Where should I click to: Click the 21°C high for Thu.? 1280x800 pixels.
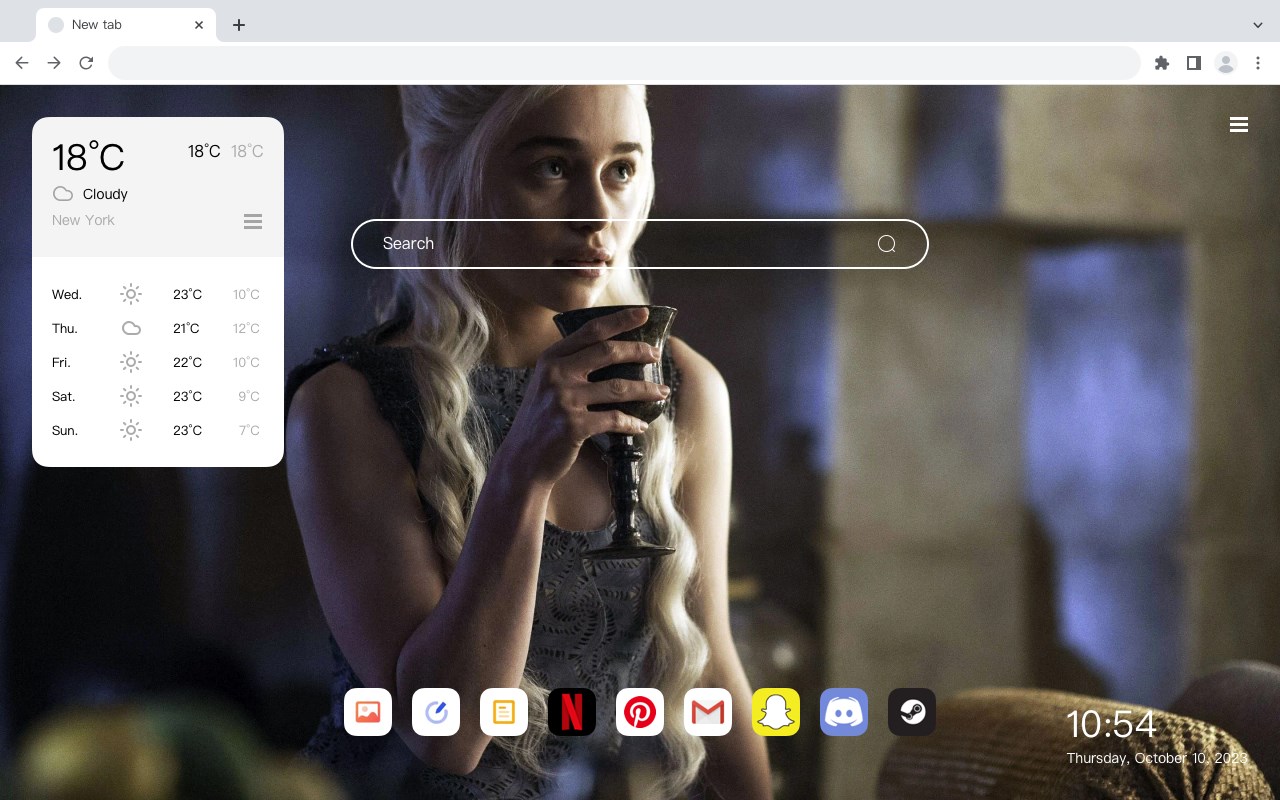click(x=186, y=328)
